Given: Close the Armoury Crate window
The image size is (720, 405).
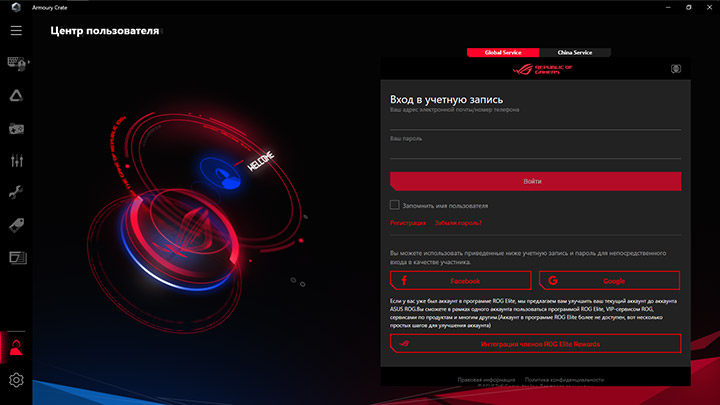Looking at the screenshot, I should click(709, 7).
